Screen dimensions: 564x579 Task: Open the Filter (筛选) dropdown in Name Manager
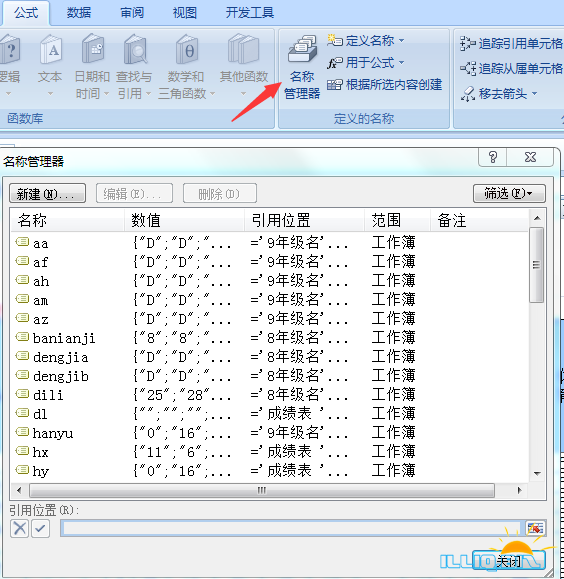click(x=509, y=193)
